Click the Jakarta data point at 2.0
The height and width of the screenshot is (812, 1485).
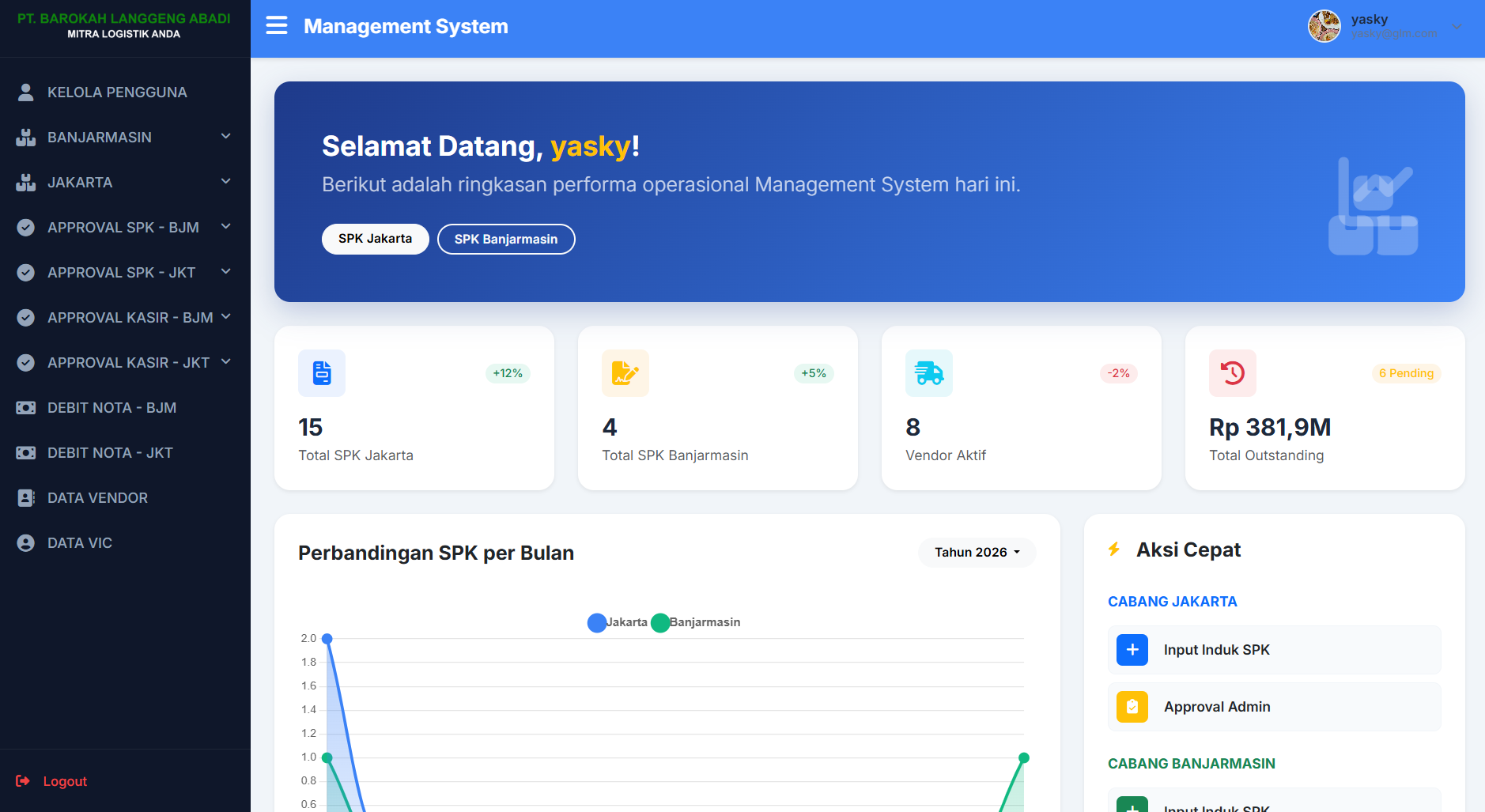(327, 639)
